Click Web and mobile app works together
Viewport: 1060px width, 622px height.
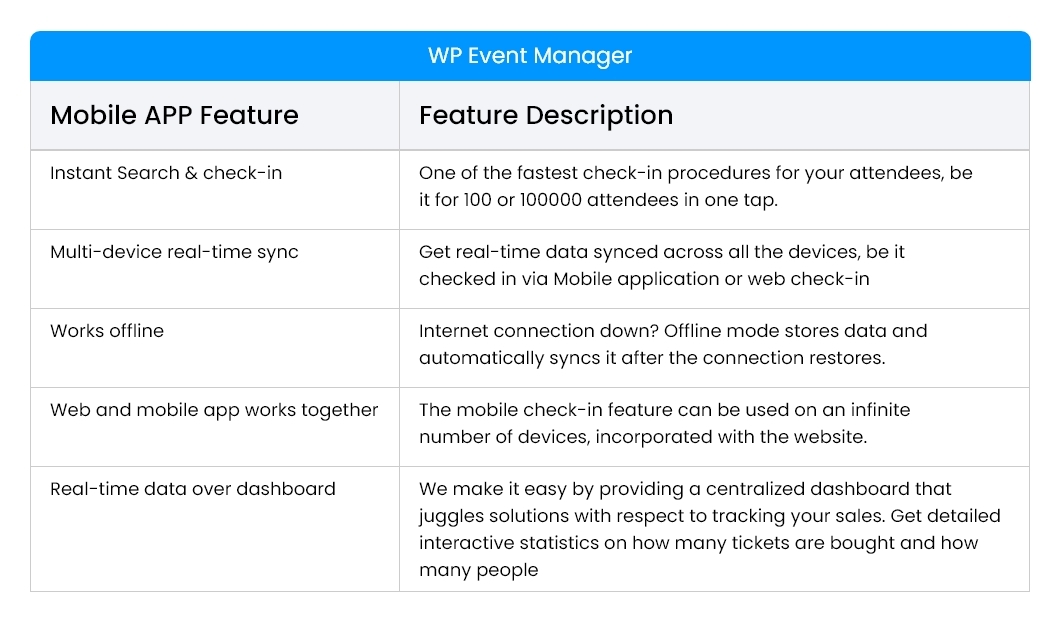214,410
